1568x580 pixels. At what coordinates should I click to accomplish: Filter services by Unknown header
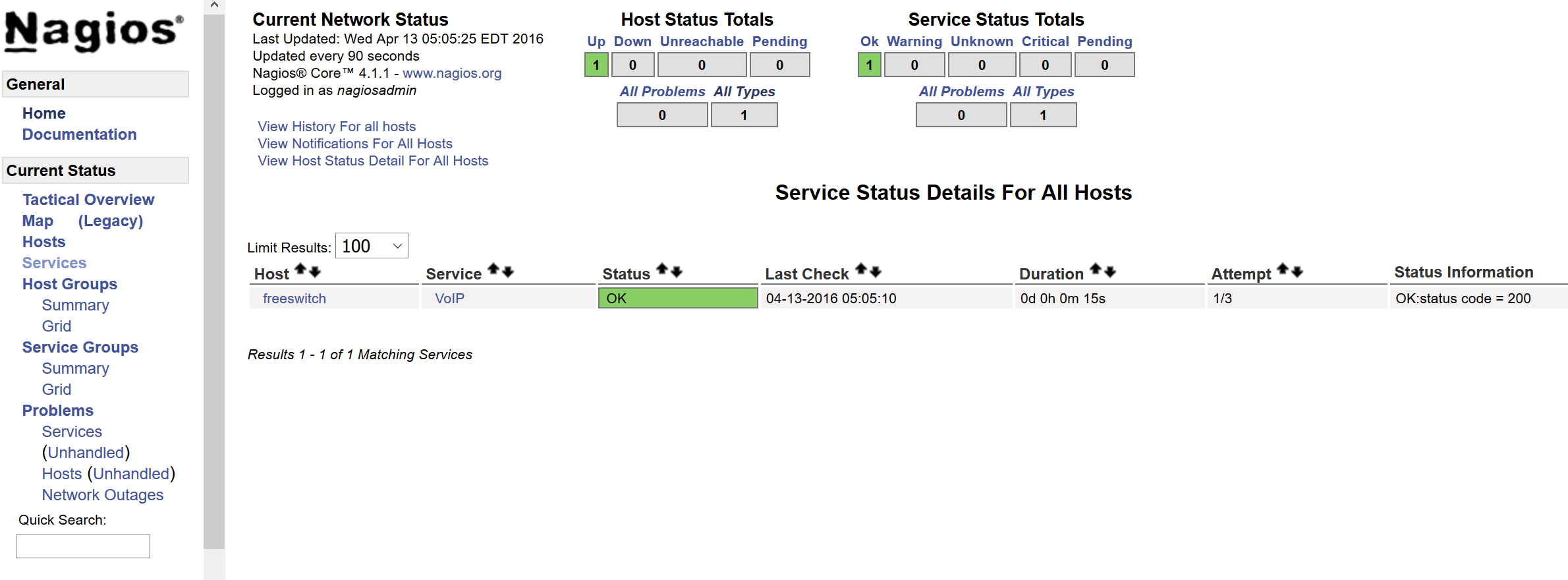pyautogui.click(x=982, y=42)
